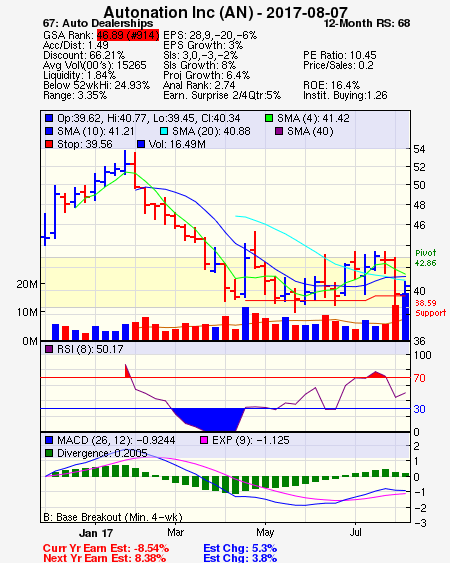
Task: Click the tallest blue volume bar in April
Action: 246,324
